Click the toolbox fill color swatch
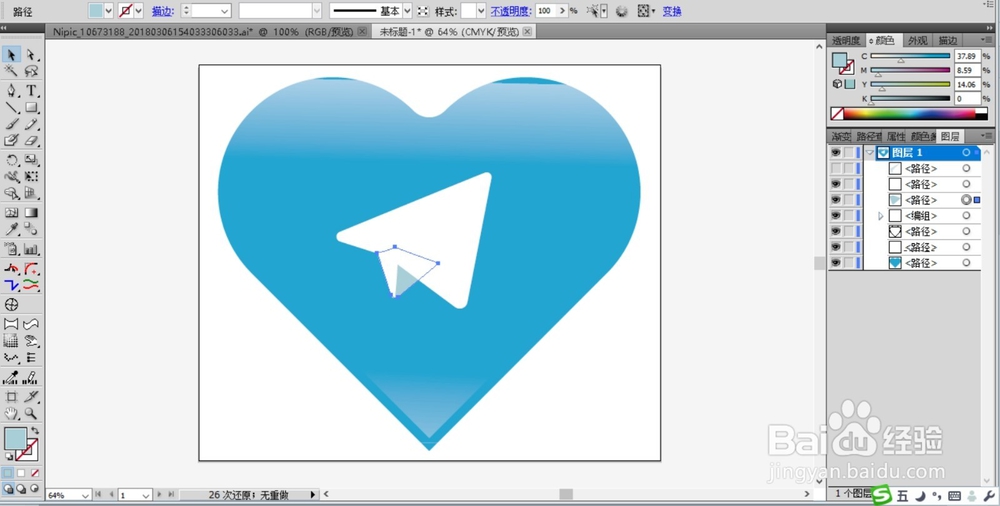The image size is (1000, 506). [x=15, y=438]
